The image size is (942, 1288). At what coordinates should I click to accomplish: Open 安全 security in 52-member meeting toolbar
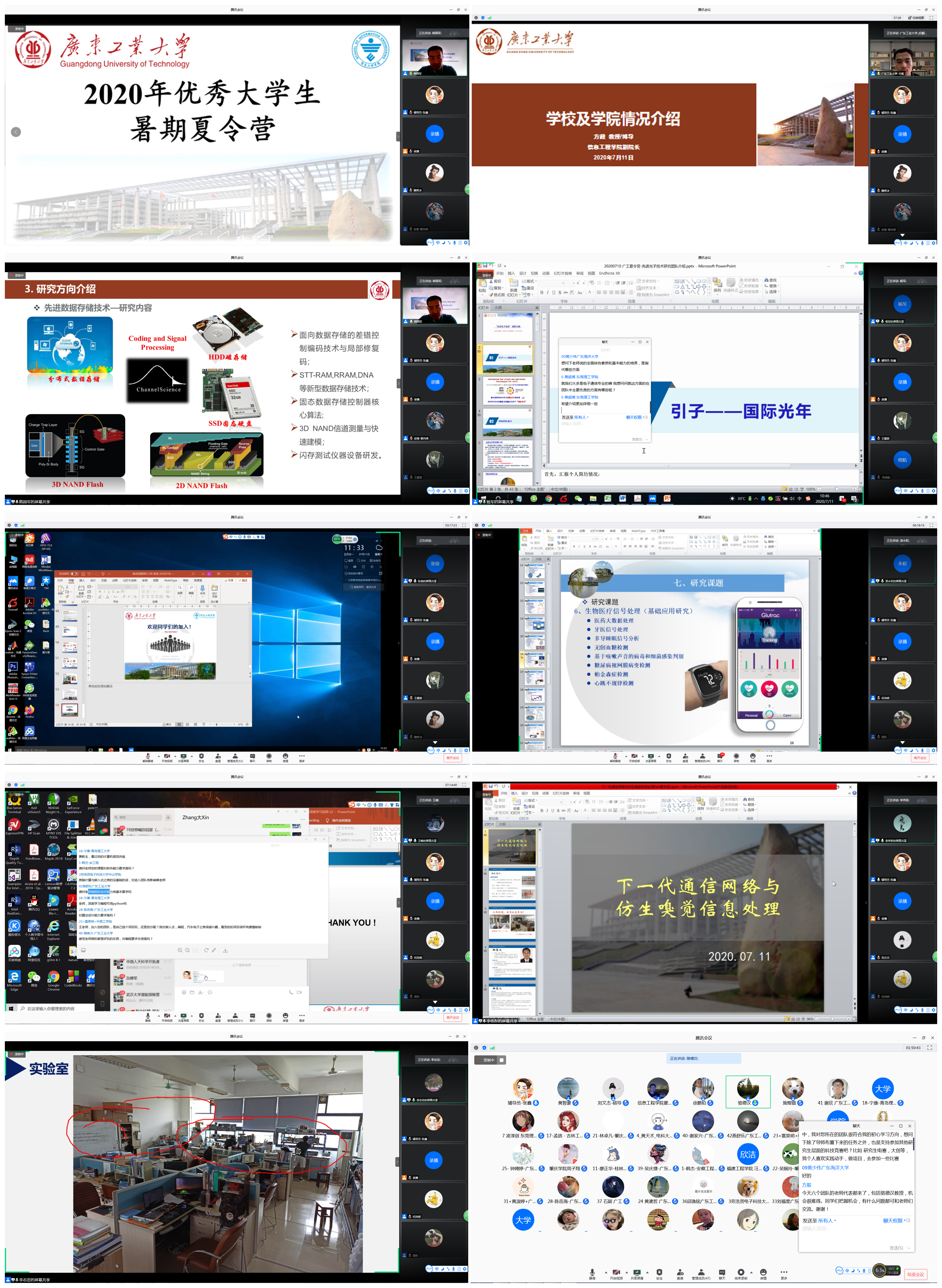pyautogui.click(x=201, y=758)
